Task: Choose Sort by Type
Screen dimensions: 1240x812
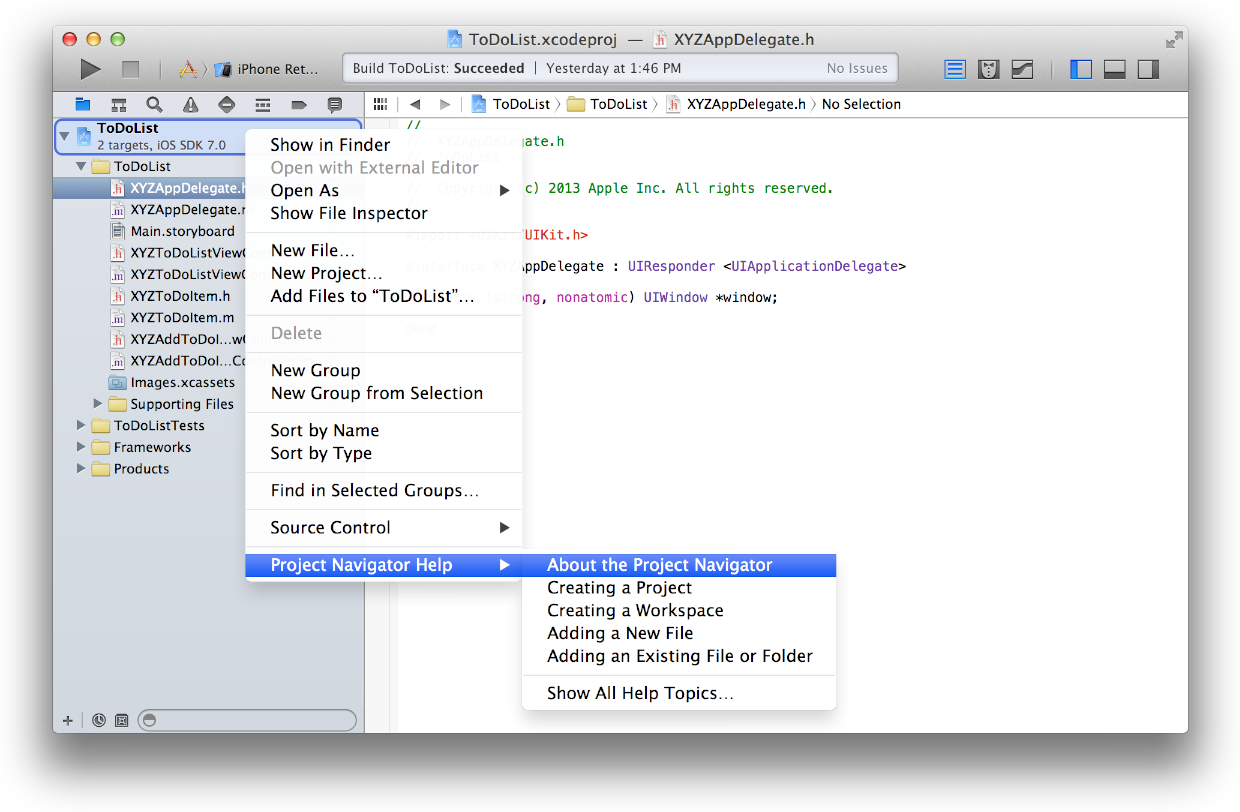Action: click(384, 453)
